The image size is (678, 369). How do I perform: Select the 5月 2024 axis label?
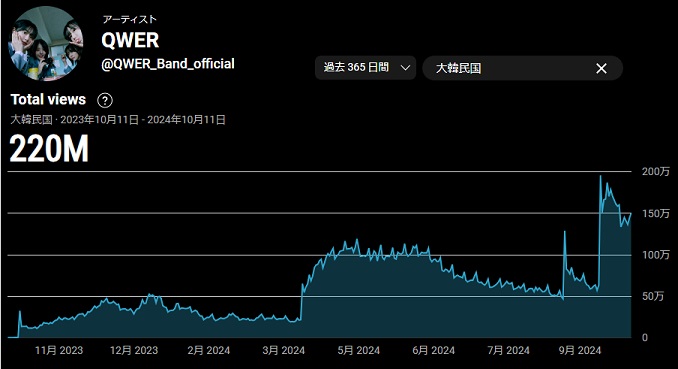point(358,350)
